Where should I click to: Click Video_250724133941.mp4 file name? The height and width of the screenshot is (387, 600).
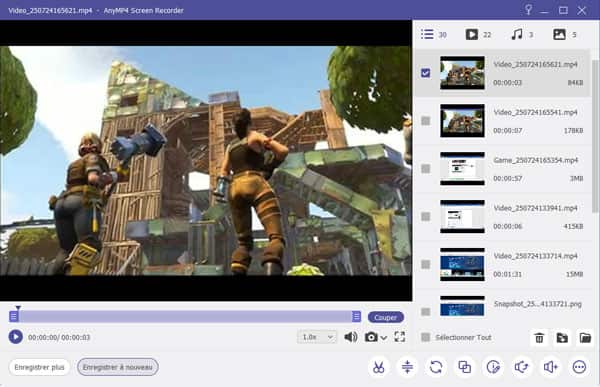[535, 208]
